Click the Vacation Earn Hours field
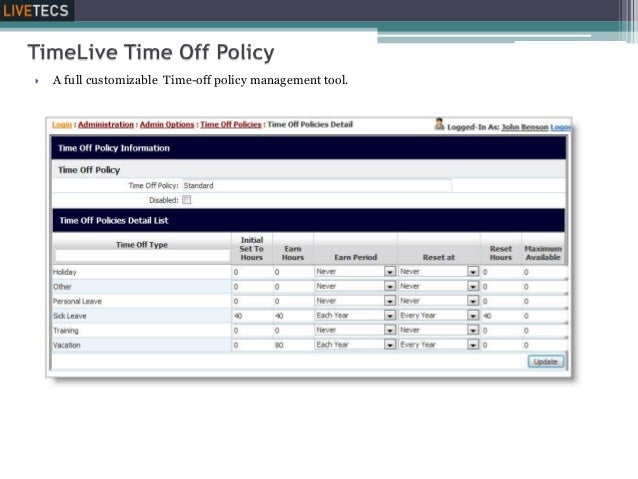Image resolution: width=638 pixels, height=479 pixels. (293, 345)
